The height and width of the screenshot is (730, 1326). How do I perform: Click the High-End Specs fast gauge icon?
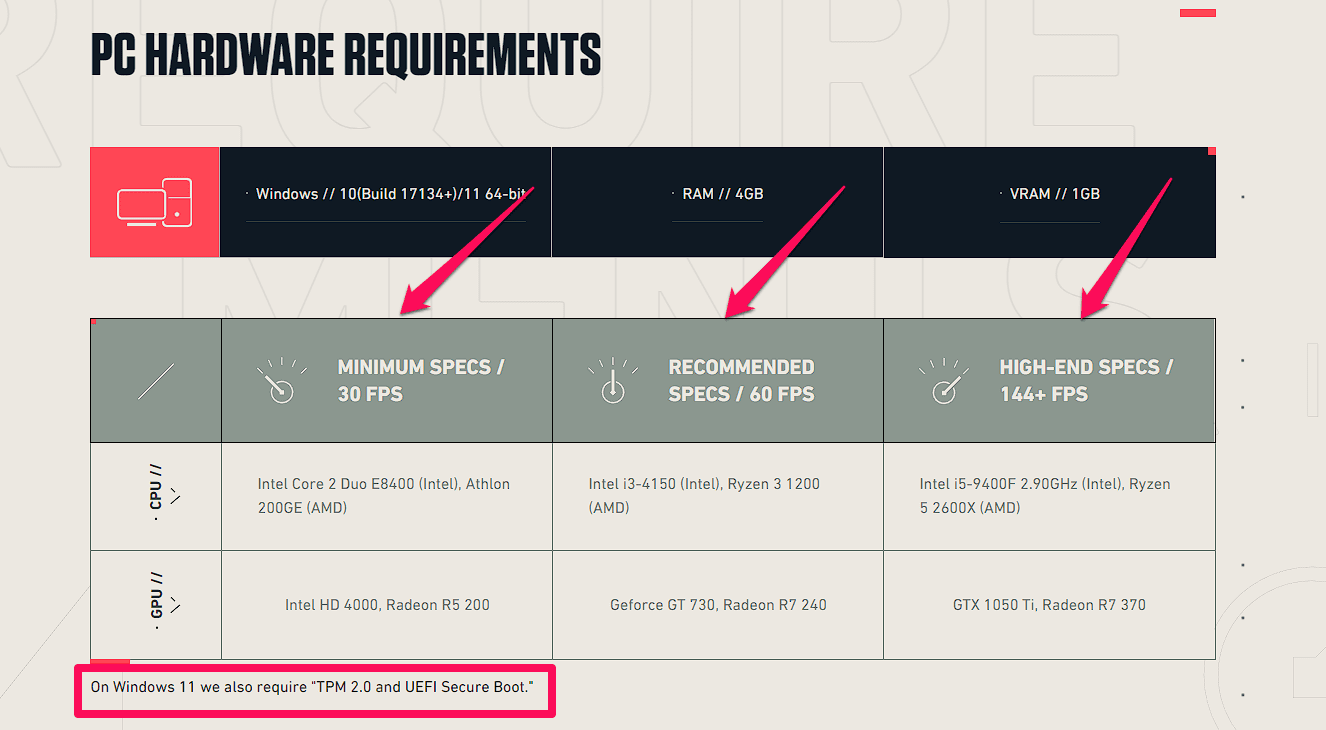pos(943,381)
